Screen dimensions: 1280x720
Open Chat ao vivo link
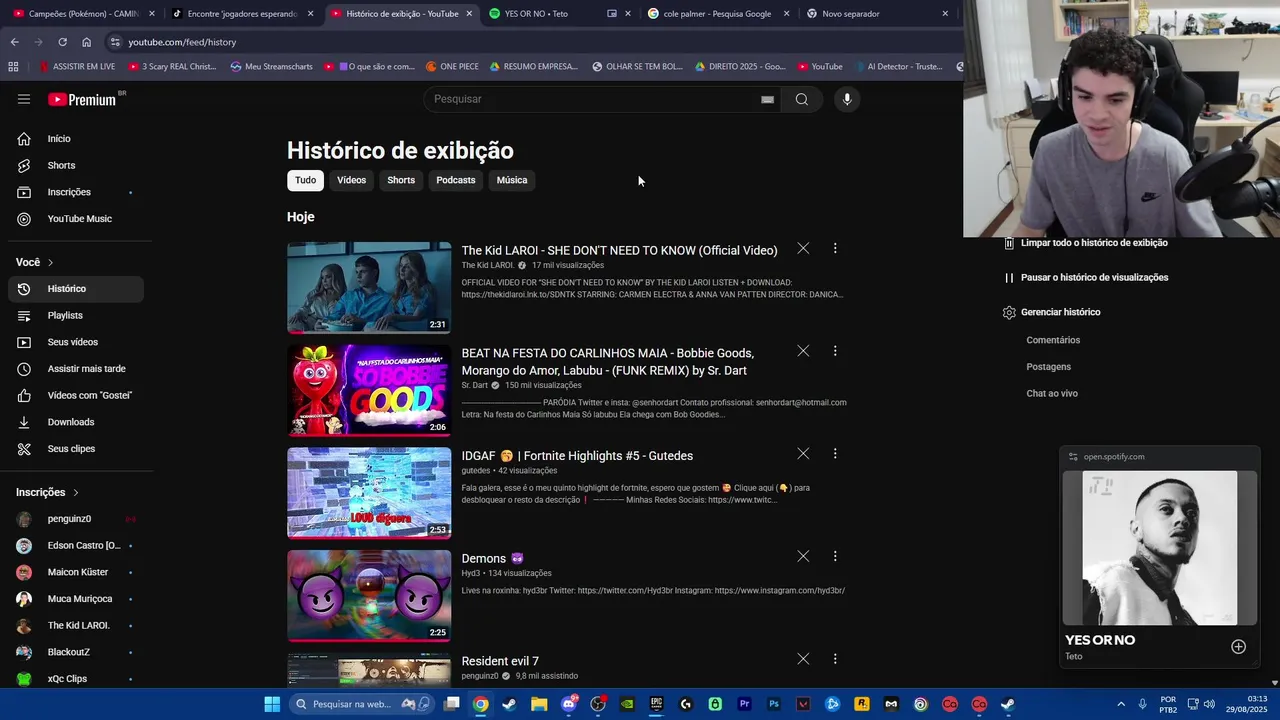coord(1052,394)
